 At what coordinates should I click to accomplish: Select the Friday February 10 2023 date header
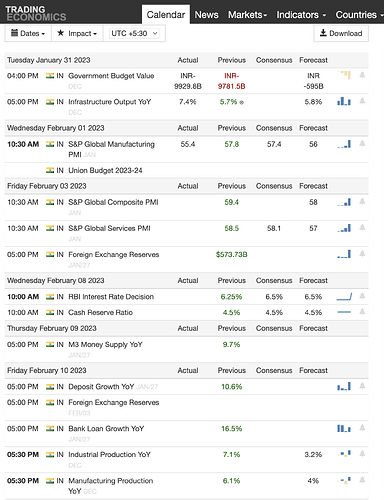tap(47, 370)
